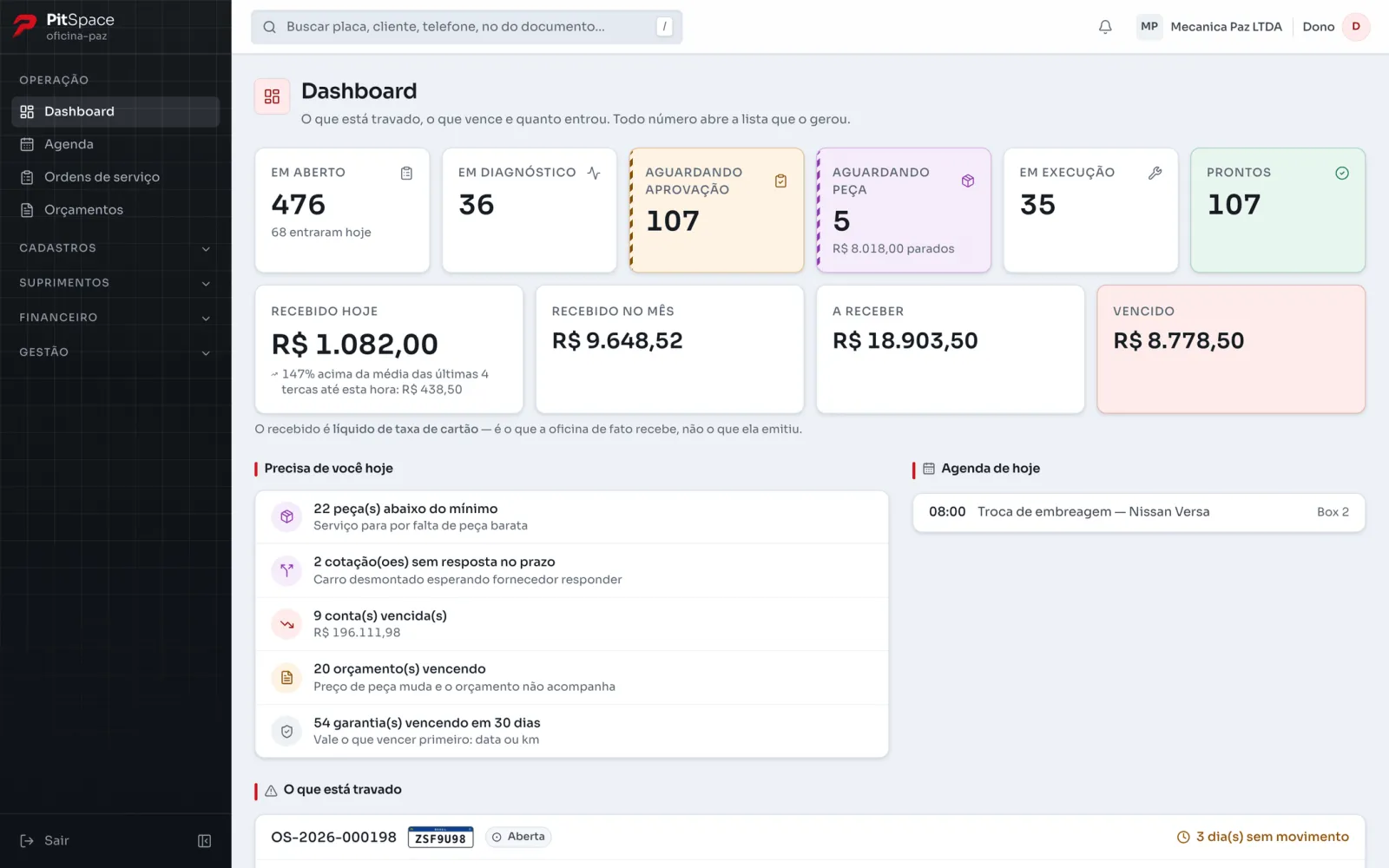
Task: Click the 3 dia(s) sem movimento warning
Action: pyautogui.click(x=1263, y=837)
